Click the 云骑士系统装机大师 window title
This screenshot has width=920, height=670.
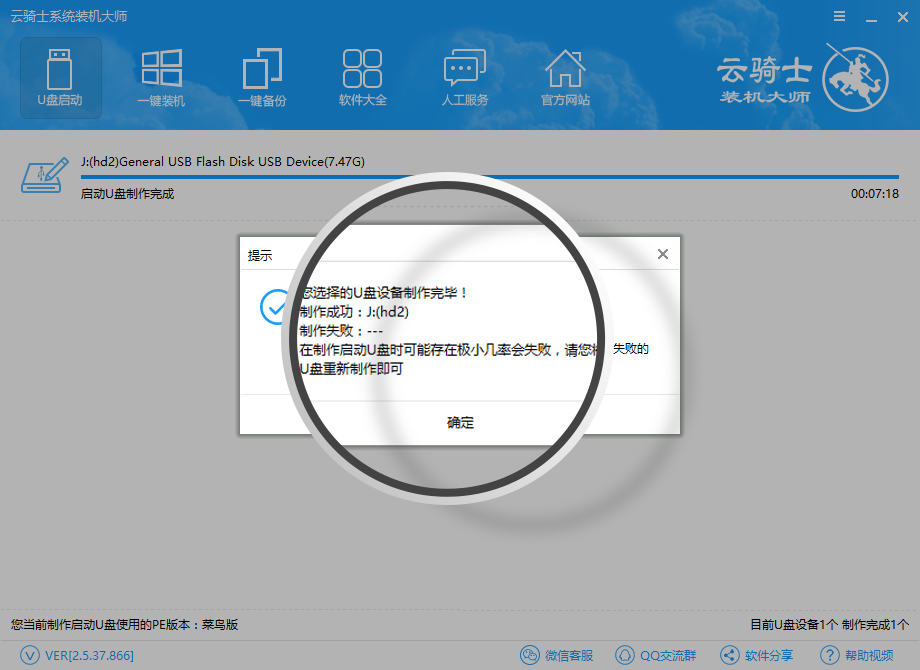click(69, 16)
